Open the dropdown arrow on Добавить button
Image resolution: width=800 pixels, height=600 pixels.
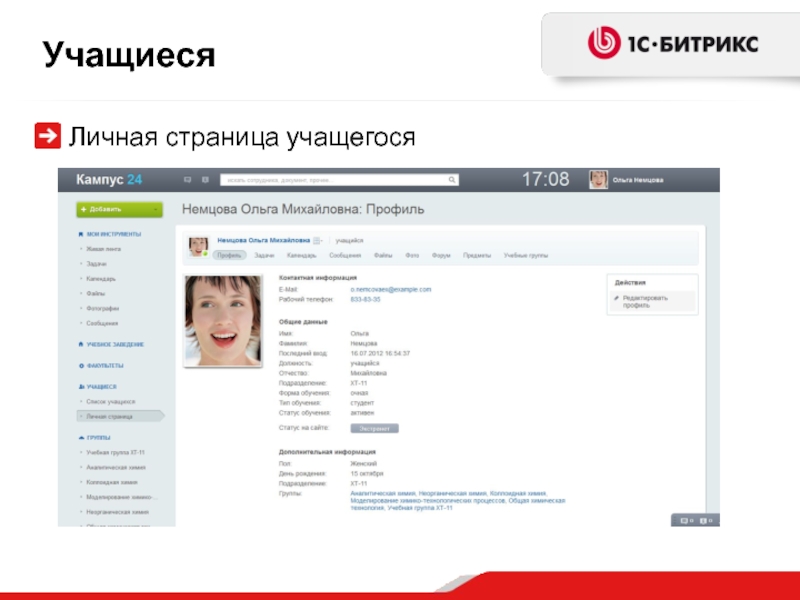point(155,209)
